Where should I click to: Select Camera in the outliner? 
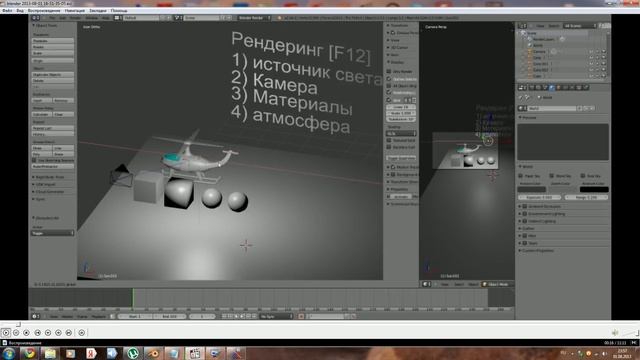pyautogui.click(x=539, y=51)
